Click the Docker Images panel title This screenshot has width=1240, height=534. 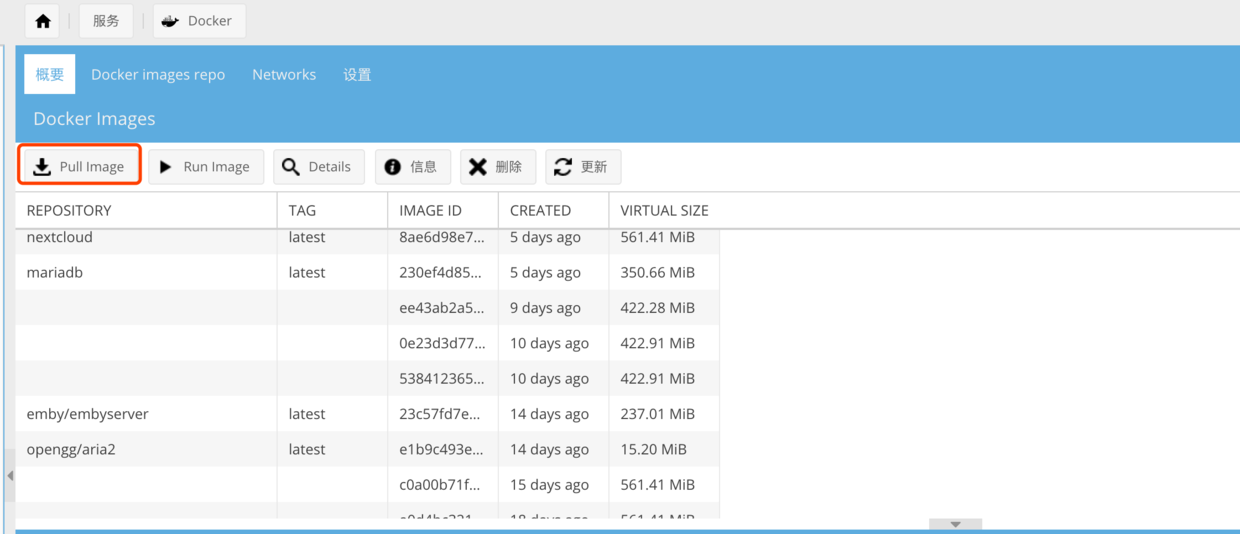pyautogui.click(x=94, y=119)
